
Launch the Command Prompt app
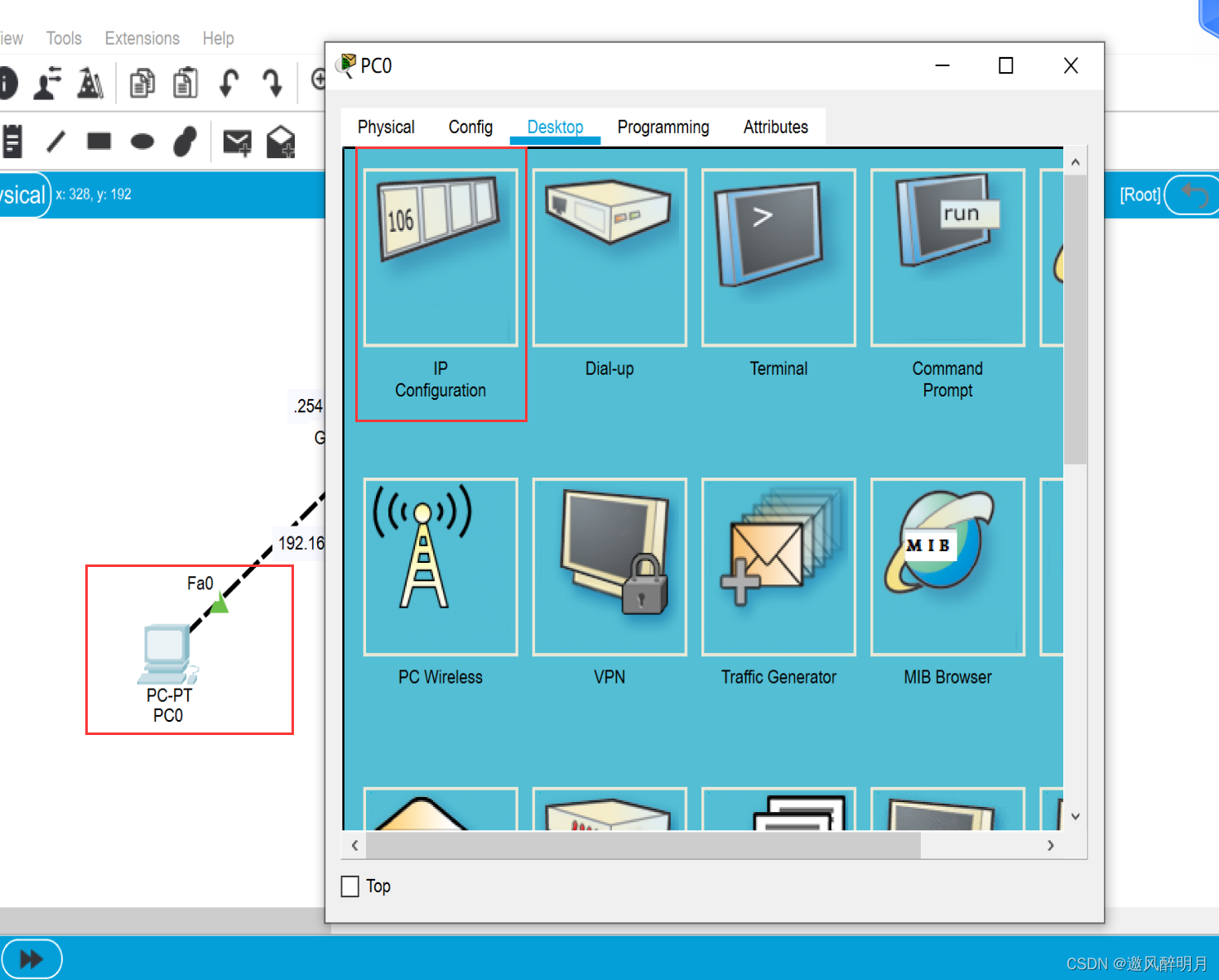point(947,258)
